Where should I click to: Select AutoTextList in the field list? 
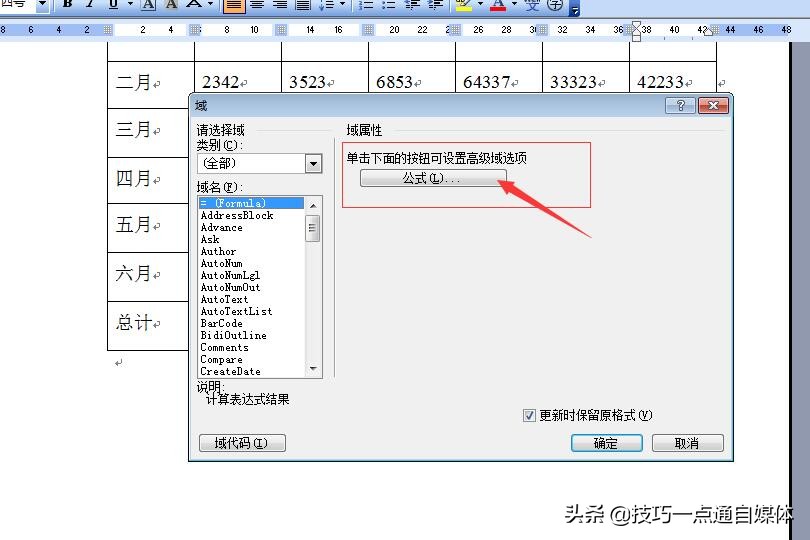pos(251,311)
